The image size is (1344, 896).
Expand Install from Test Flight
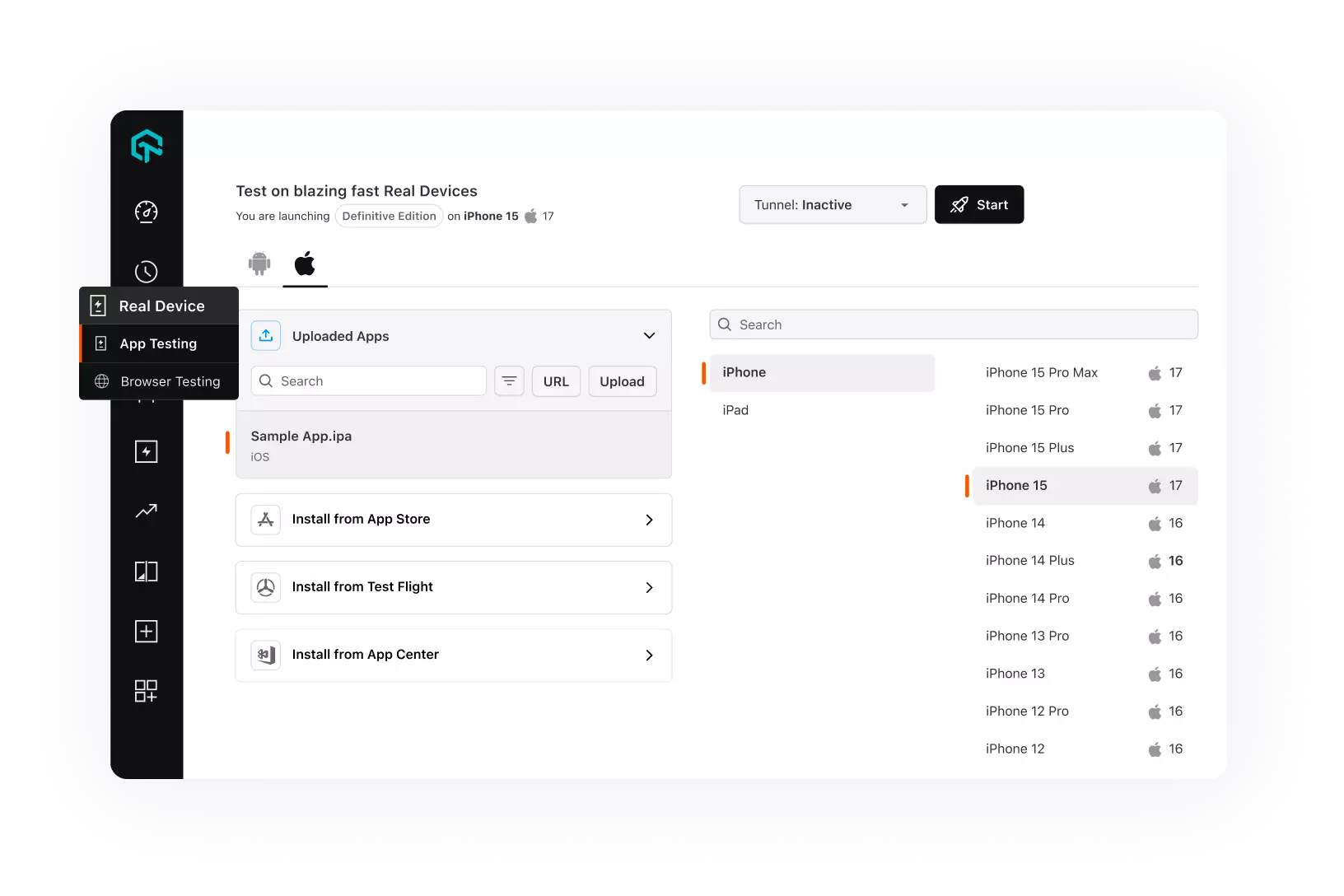(x=454, y=587)
